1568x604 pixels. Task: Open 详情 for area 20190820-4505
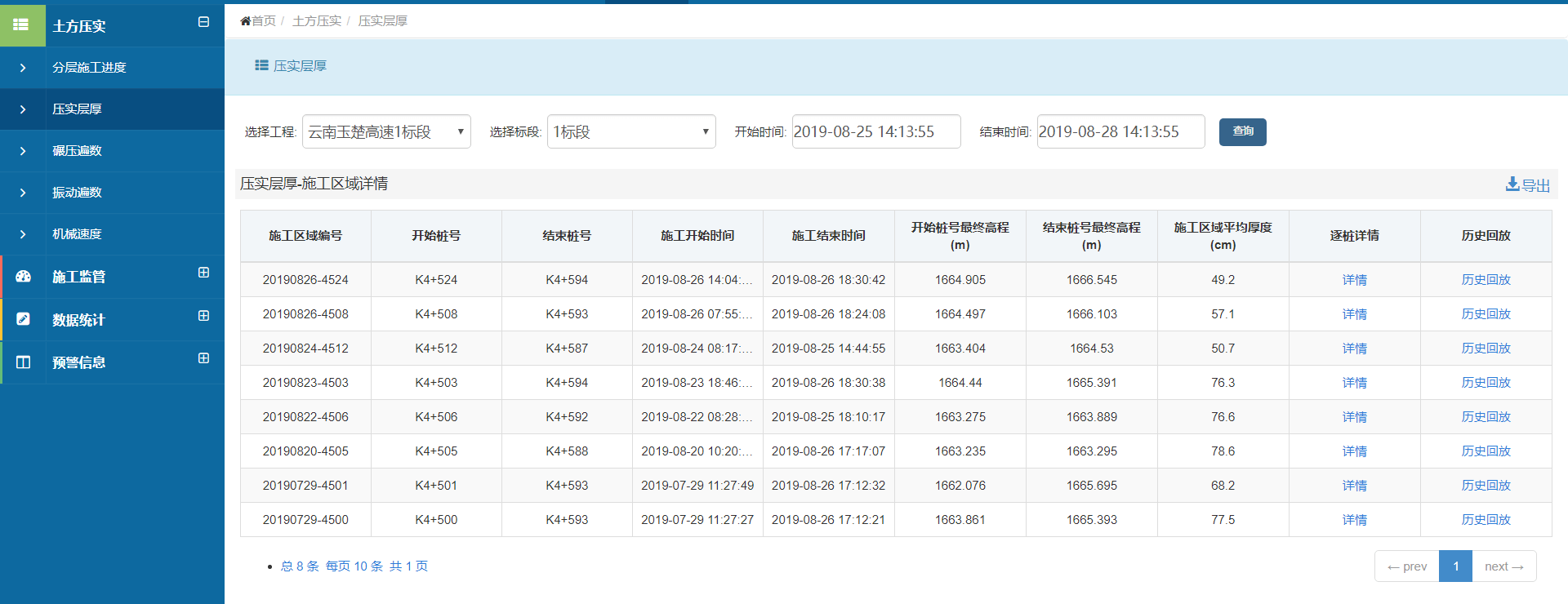pos(1355,451)
